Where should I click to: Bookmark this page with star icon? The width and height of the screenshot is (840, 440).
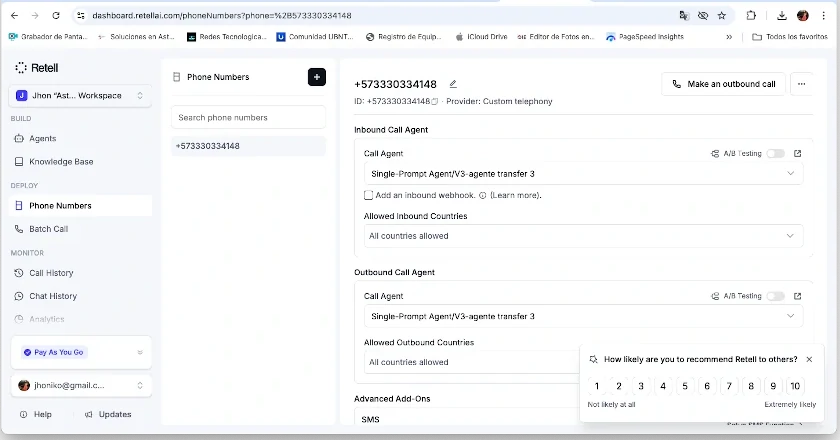(x=722, y=16)
